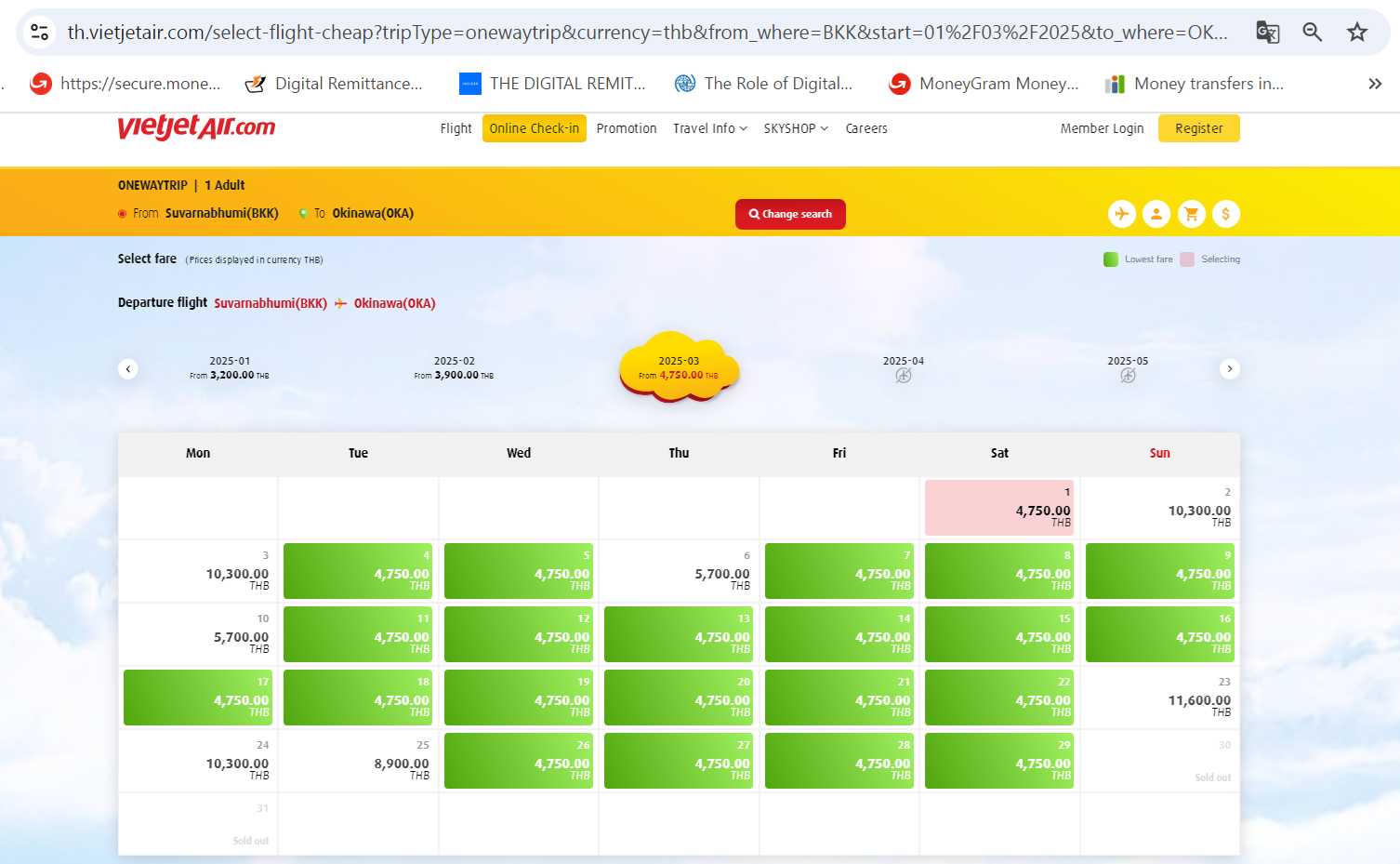Choose March 5 lowest fare

point(519,571)
